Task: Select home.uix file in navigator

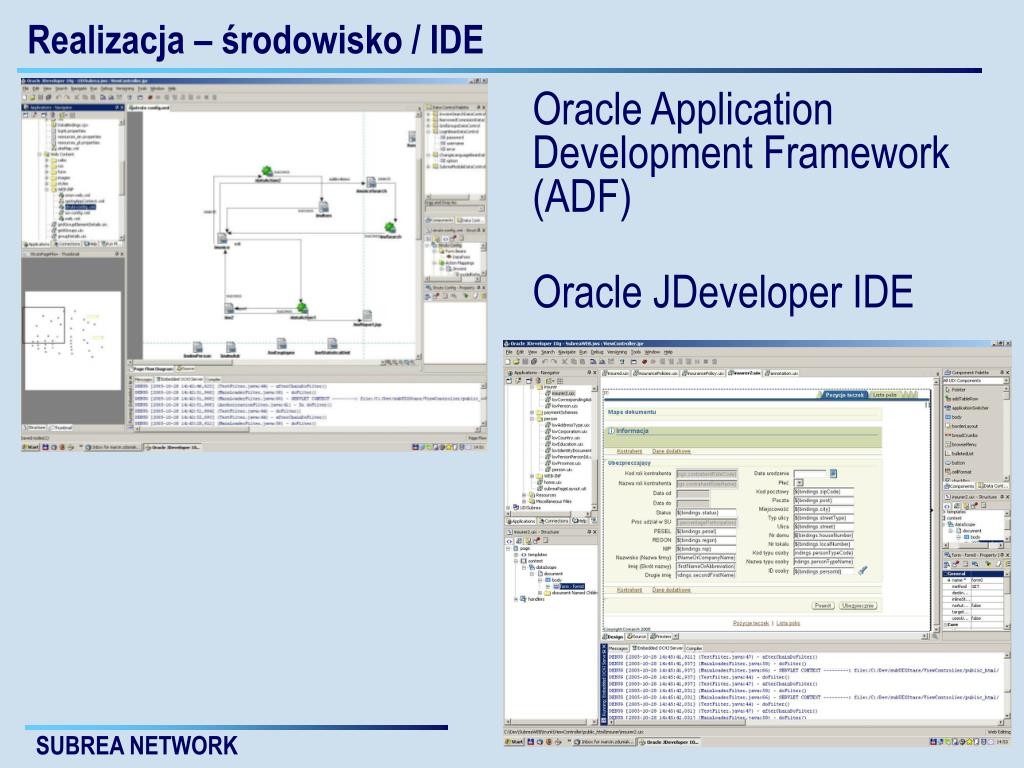Action: point(548,483)
